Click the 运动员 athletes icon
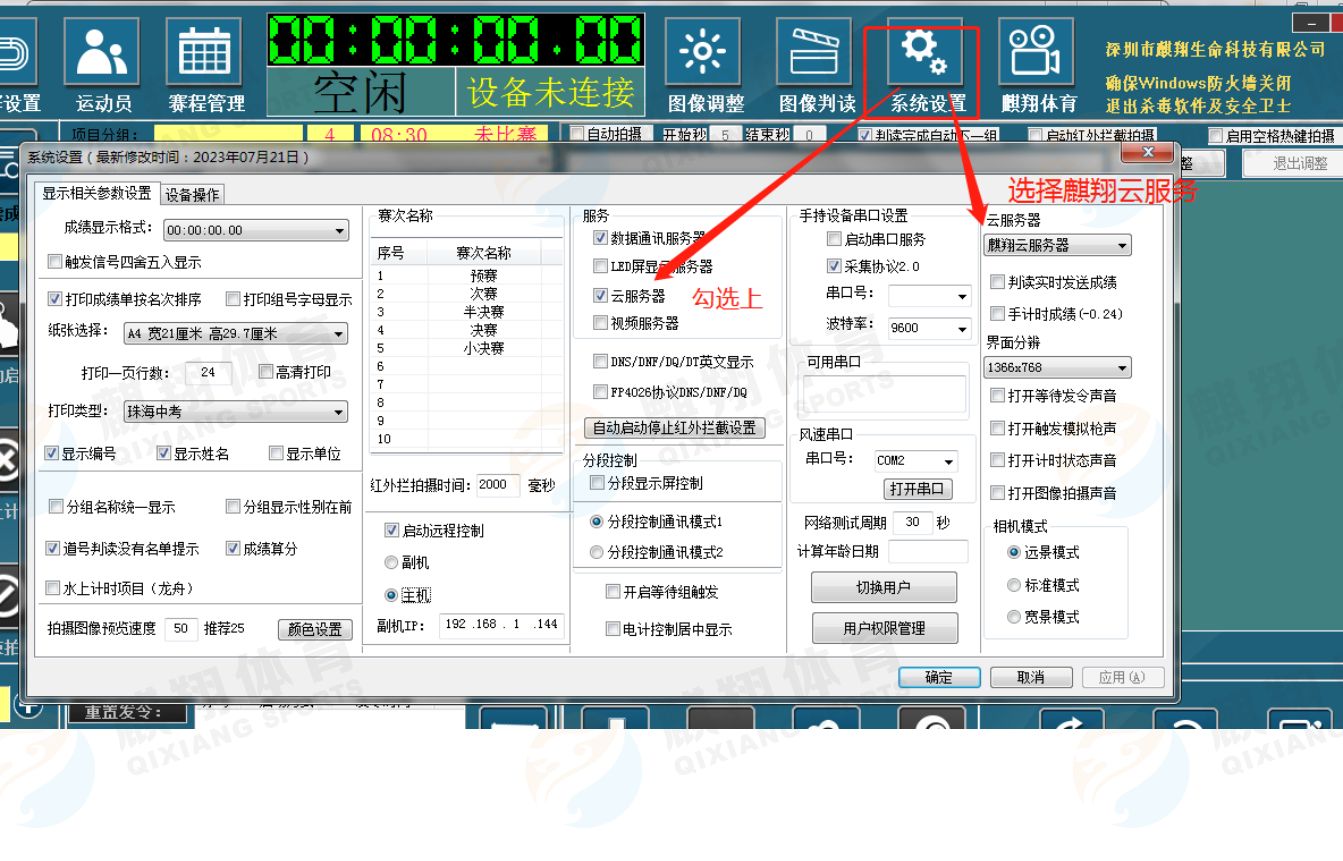Image resolution: width=1343 pixels, height=861 pixels. (102, 52)
